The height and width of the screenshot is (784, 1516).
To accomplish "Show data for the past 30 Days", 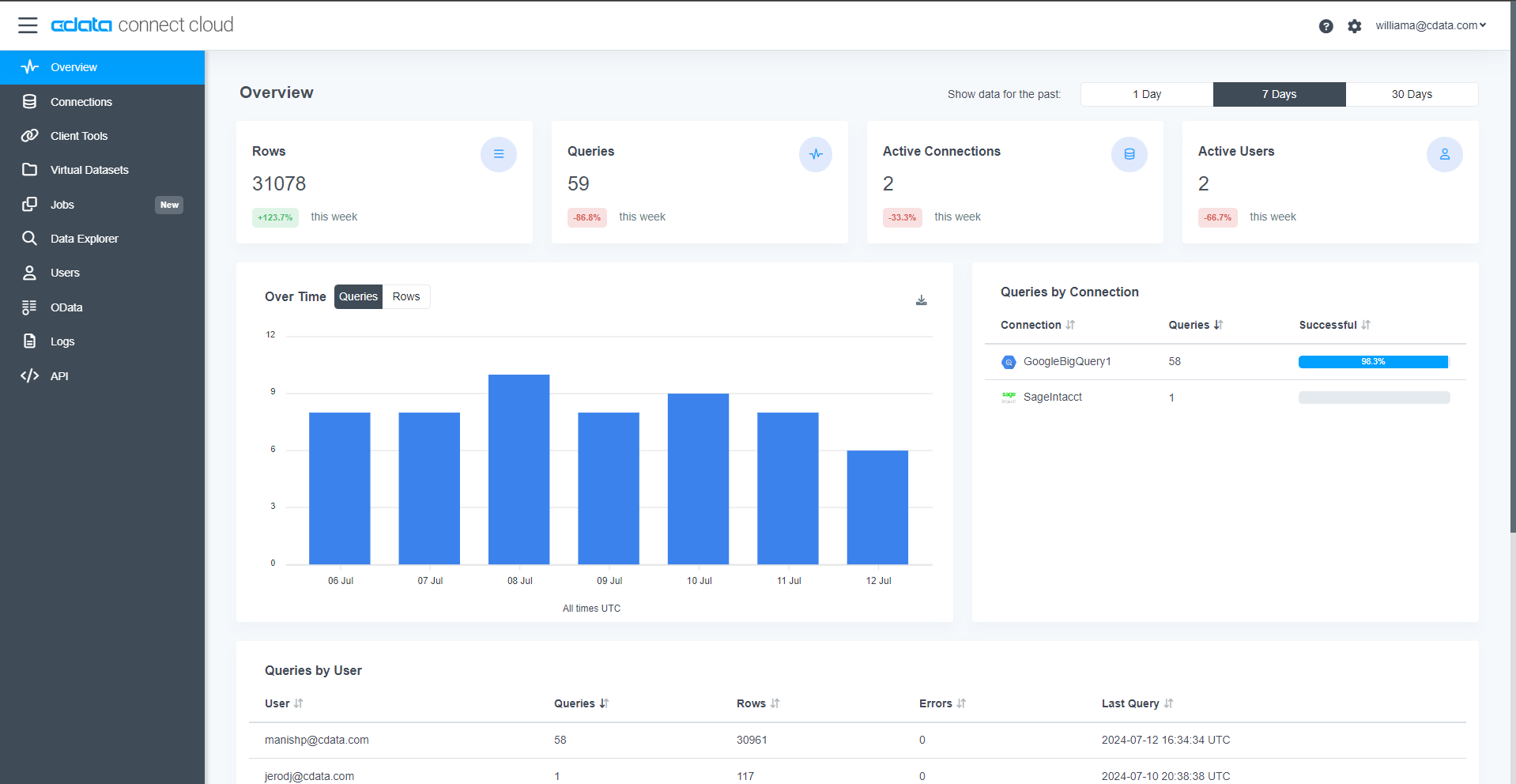I will click(1411, 94).
